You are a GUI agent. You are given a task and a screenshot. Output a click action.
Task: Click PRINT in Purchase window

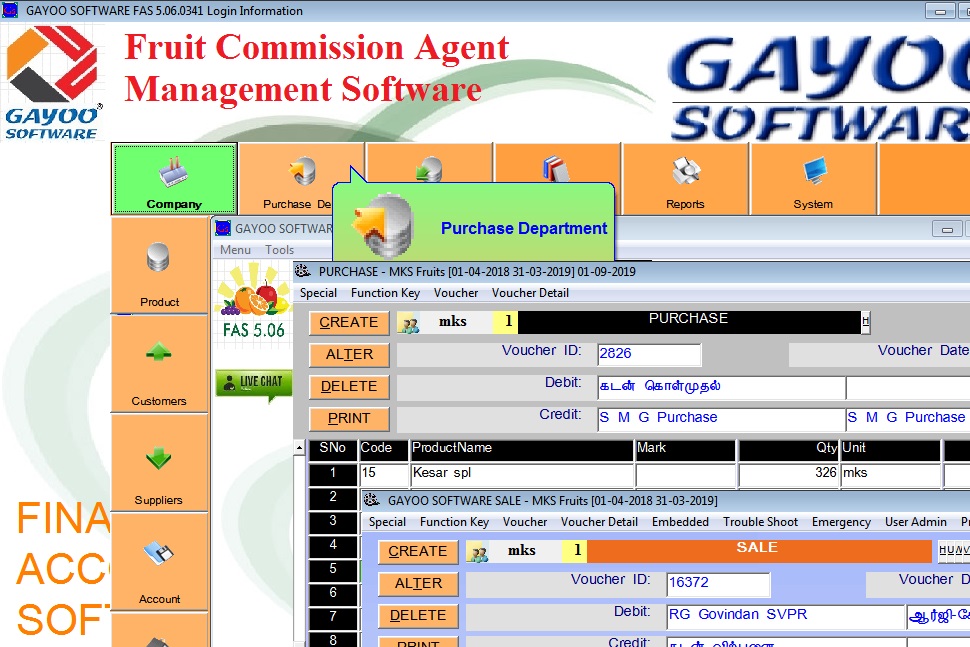[349, 419]
